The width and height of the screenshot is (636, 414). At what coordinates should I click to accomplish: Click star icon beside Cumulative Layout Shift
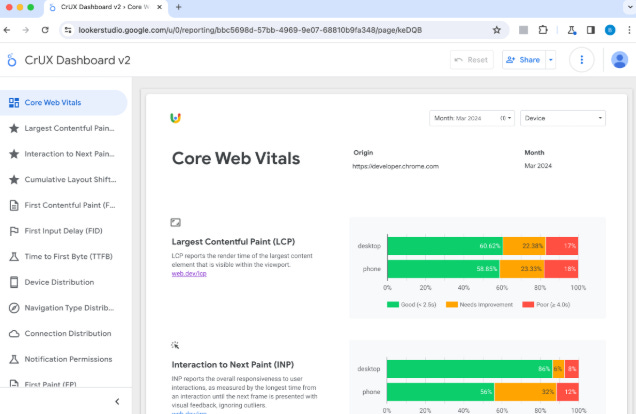14,179
